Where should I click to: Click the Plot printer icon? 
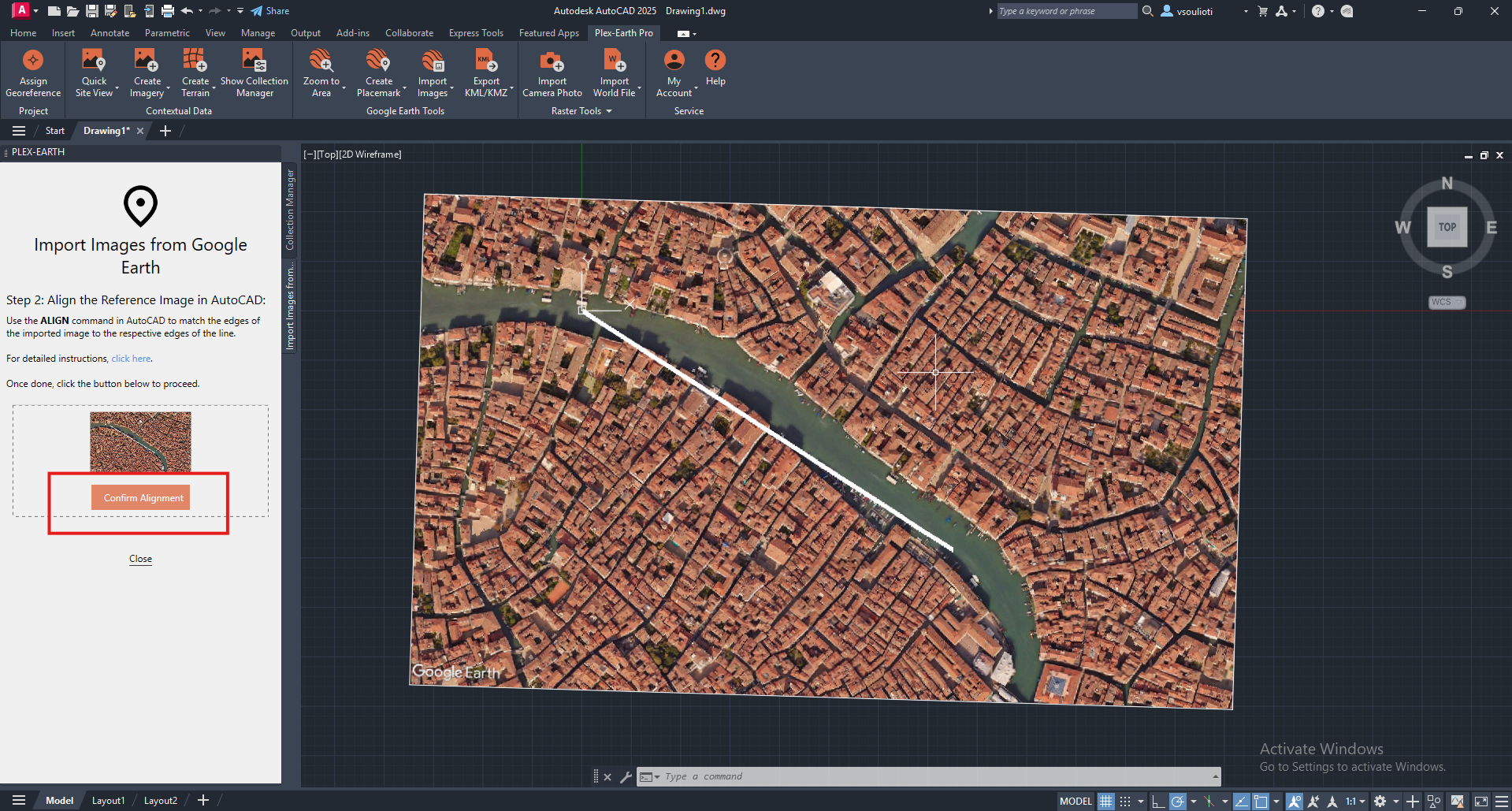[x=167, y=11]
